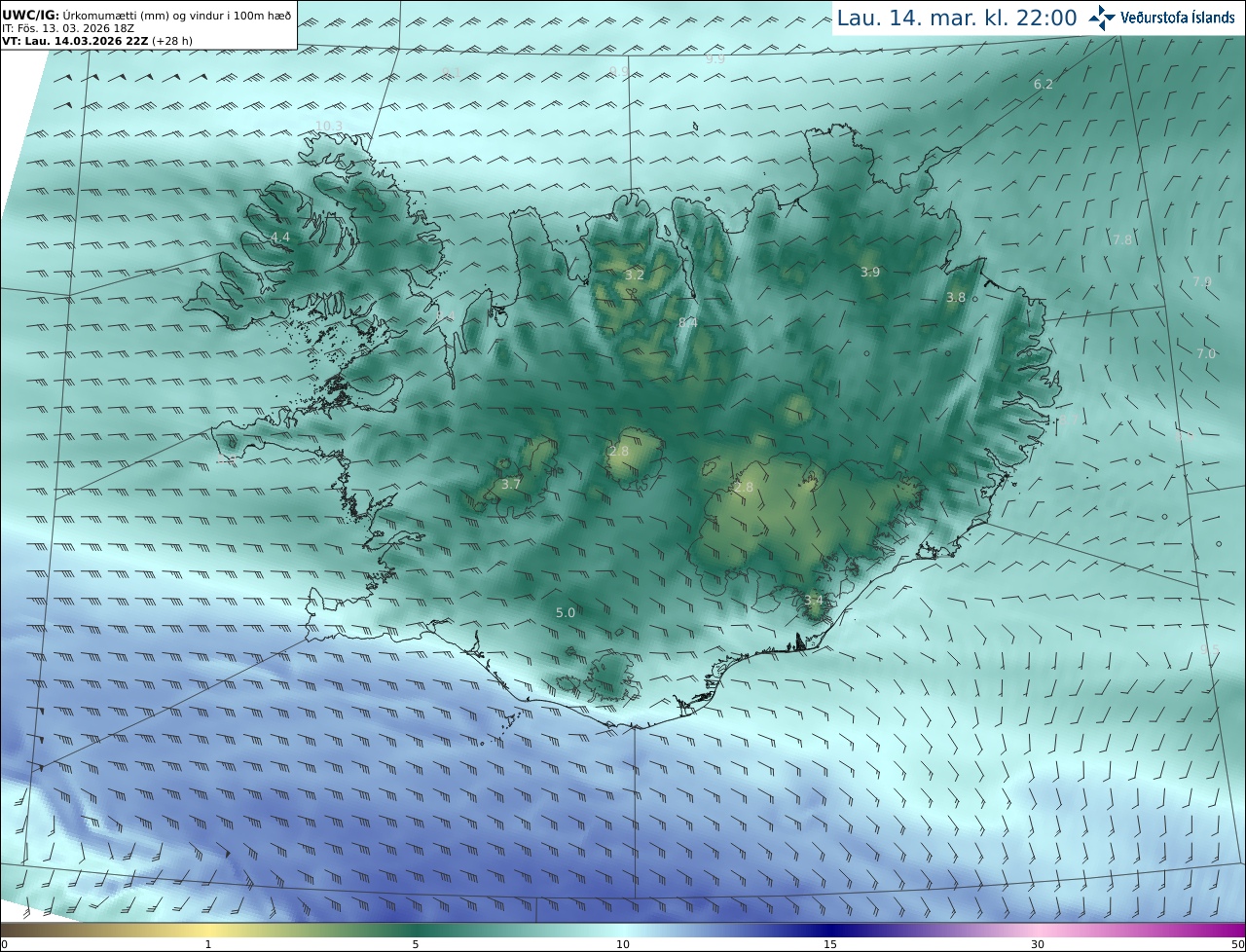Click the 3.2 value in north Iceland

pyautogui.click(x=635, y=275)
